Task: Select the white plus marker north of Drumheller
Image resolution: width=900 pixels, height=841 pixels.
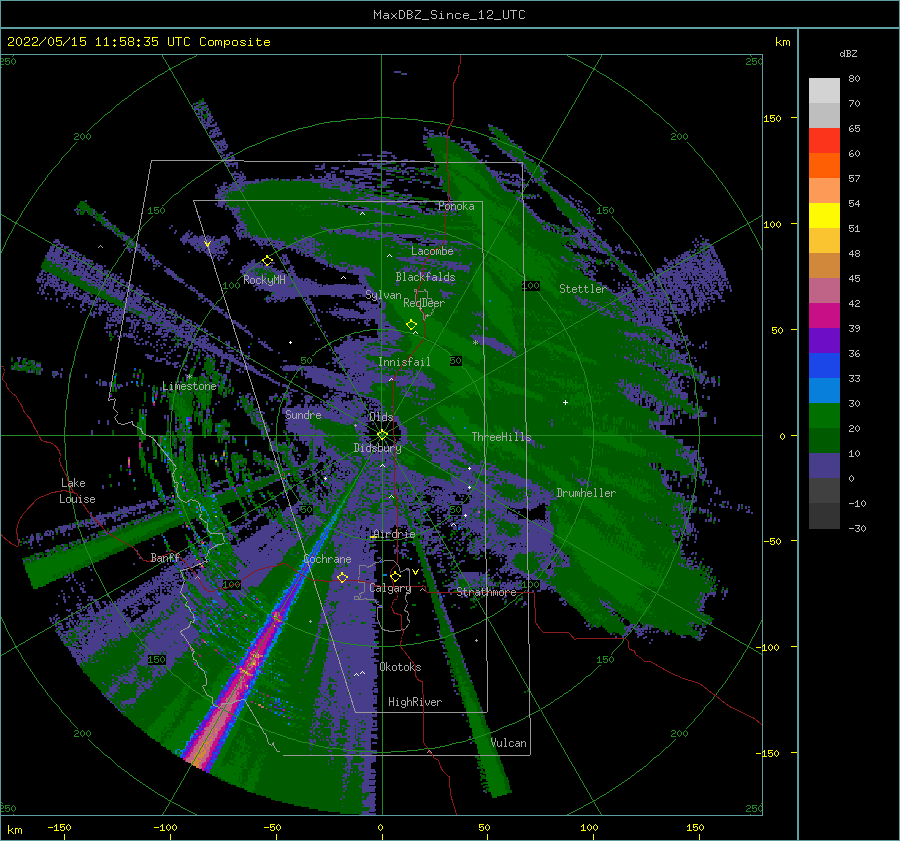Action: 565,402
